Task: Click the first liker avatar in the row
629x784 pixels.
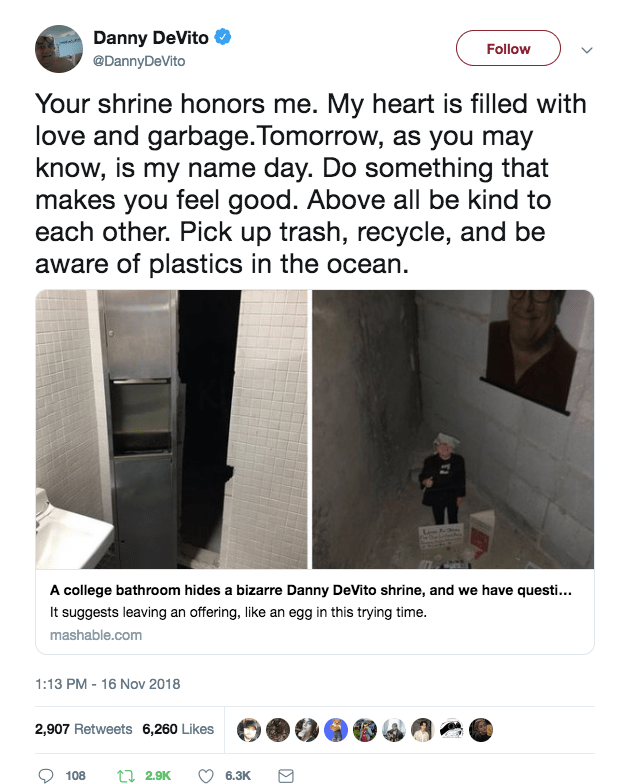Action: [249, 730]
